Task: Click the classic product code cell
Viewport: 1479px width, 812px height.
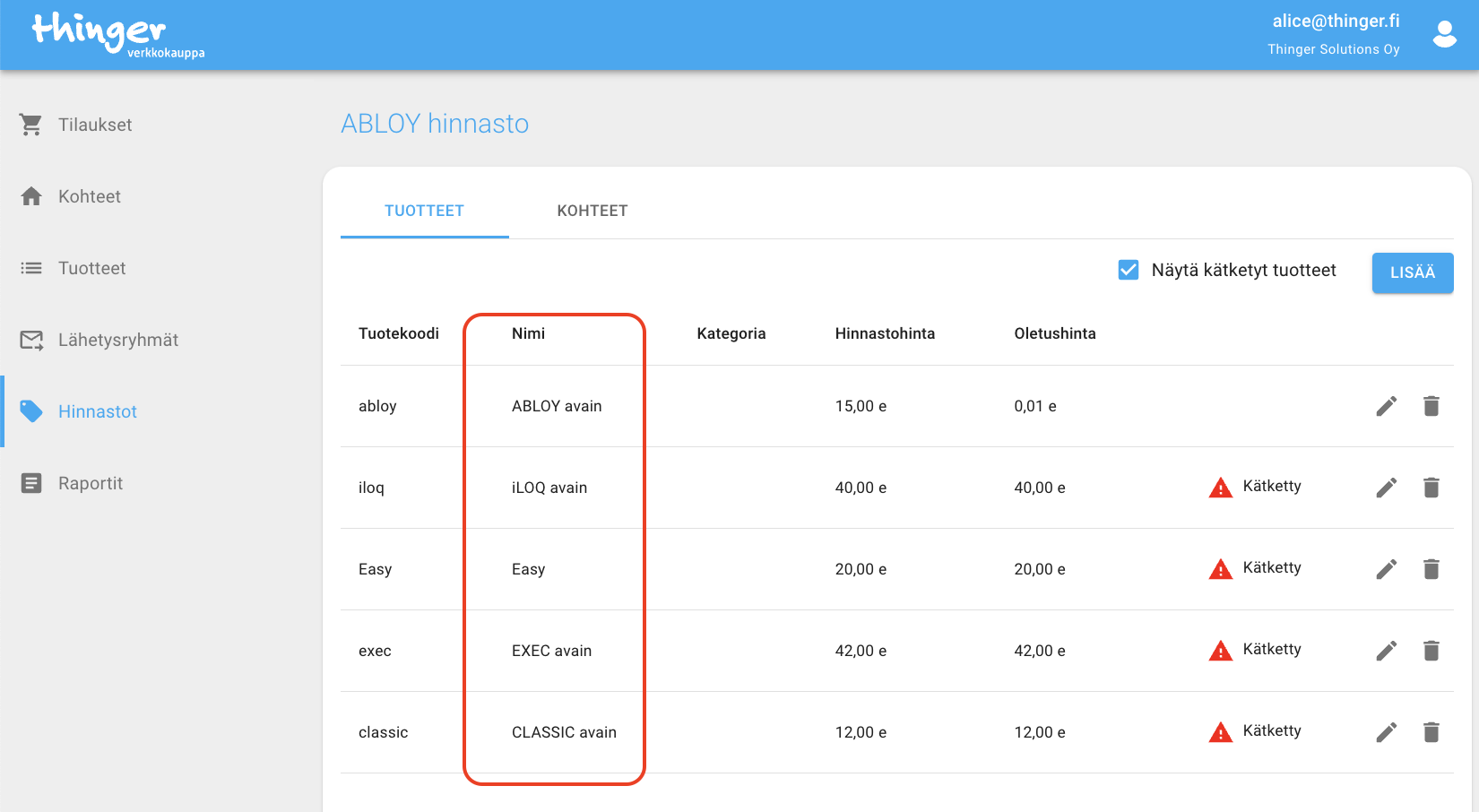Action: tap(383, 732)
